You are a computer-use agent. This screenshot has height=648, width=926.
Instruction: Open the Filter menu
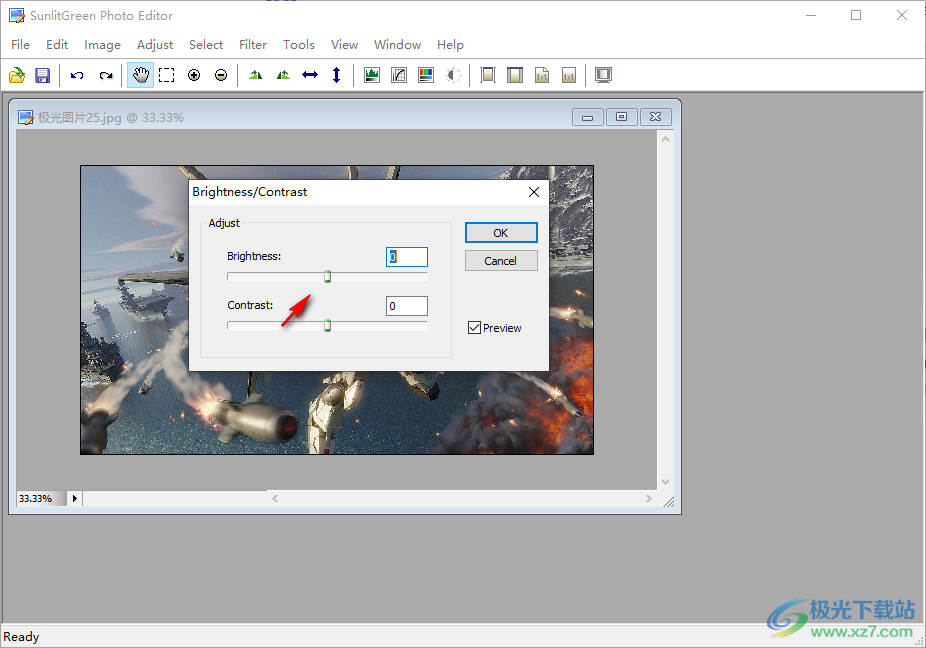[x=253, y=45]
